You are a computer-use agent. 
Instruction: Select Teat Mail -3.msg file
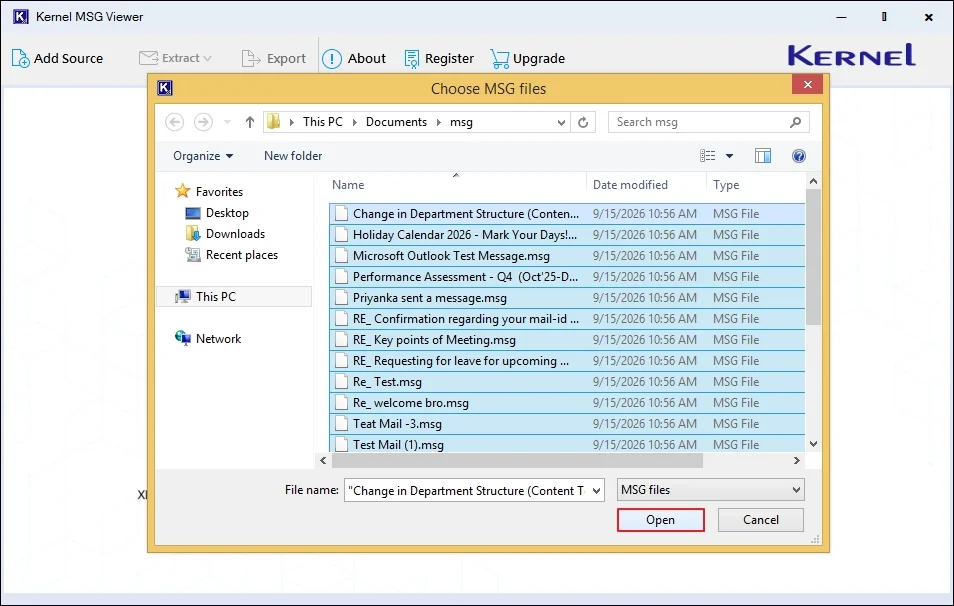(567, 424)
